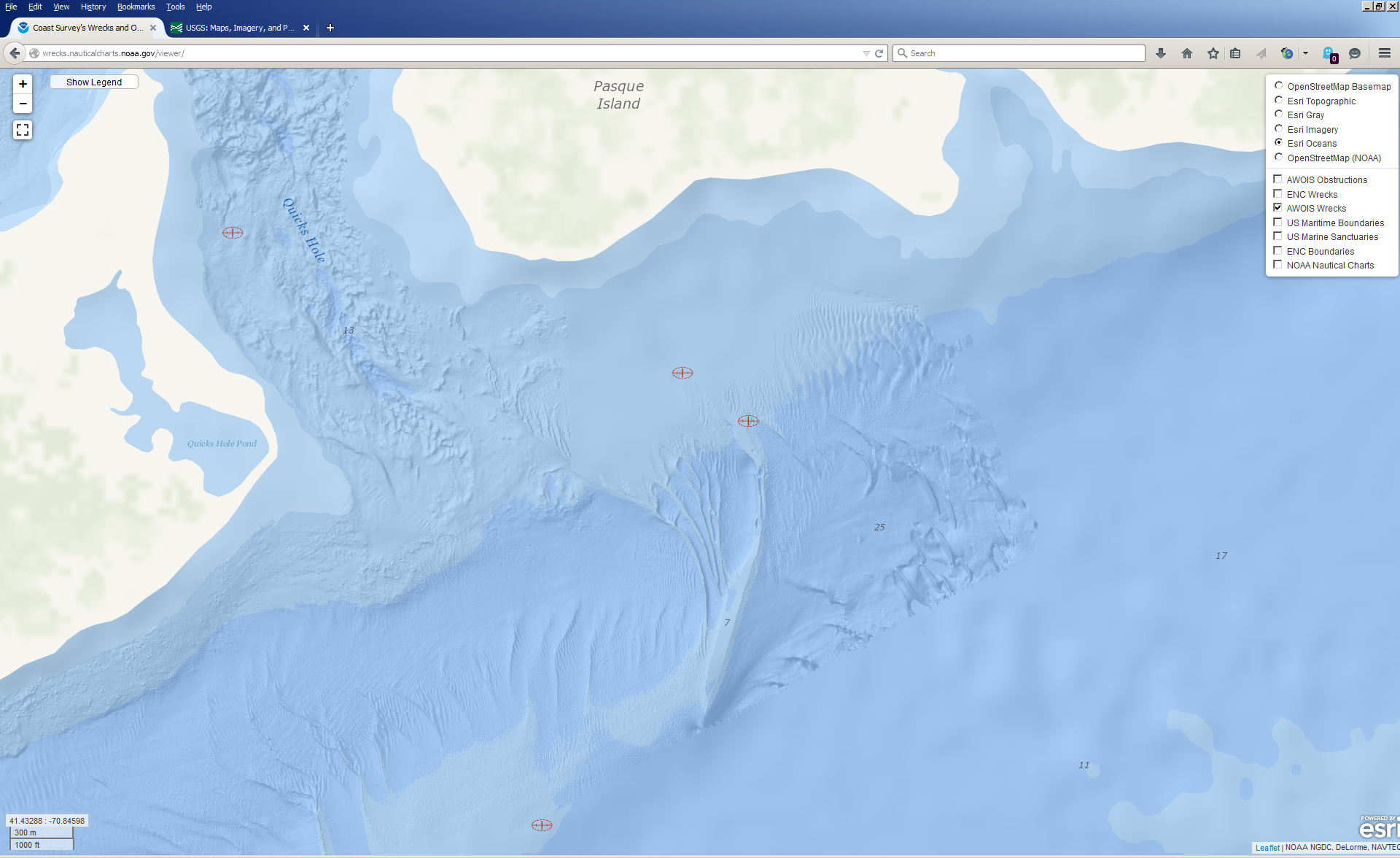The width and height of the screenshot is (1400, 858).
Task: Open the Firefox downloads arrow icon
Action: pos(1161,53)
